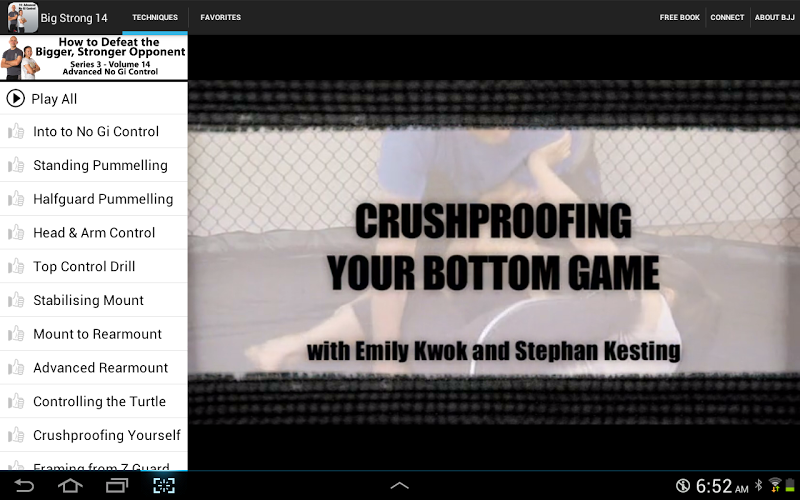
Task: Toggle thumbs-up for Crushproofing Yourself
Action: pos(16,435)
